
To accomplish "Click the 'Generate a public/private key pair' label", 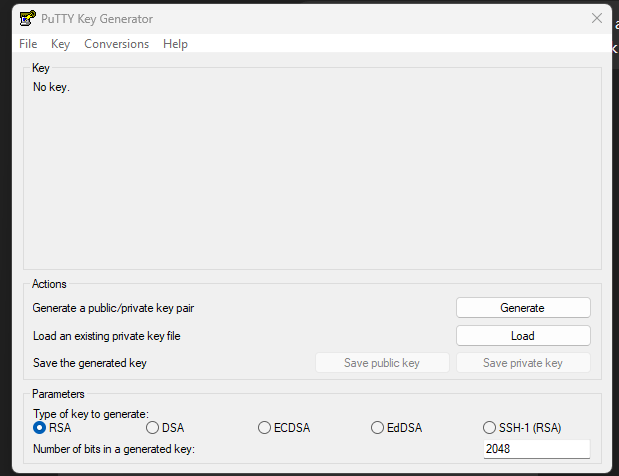I will pyautogui.click(x=113, y=308).
